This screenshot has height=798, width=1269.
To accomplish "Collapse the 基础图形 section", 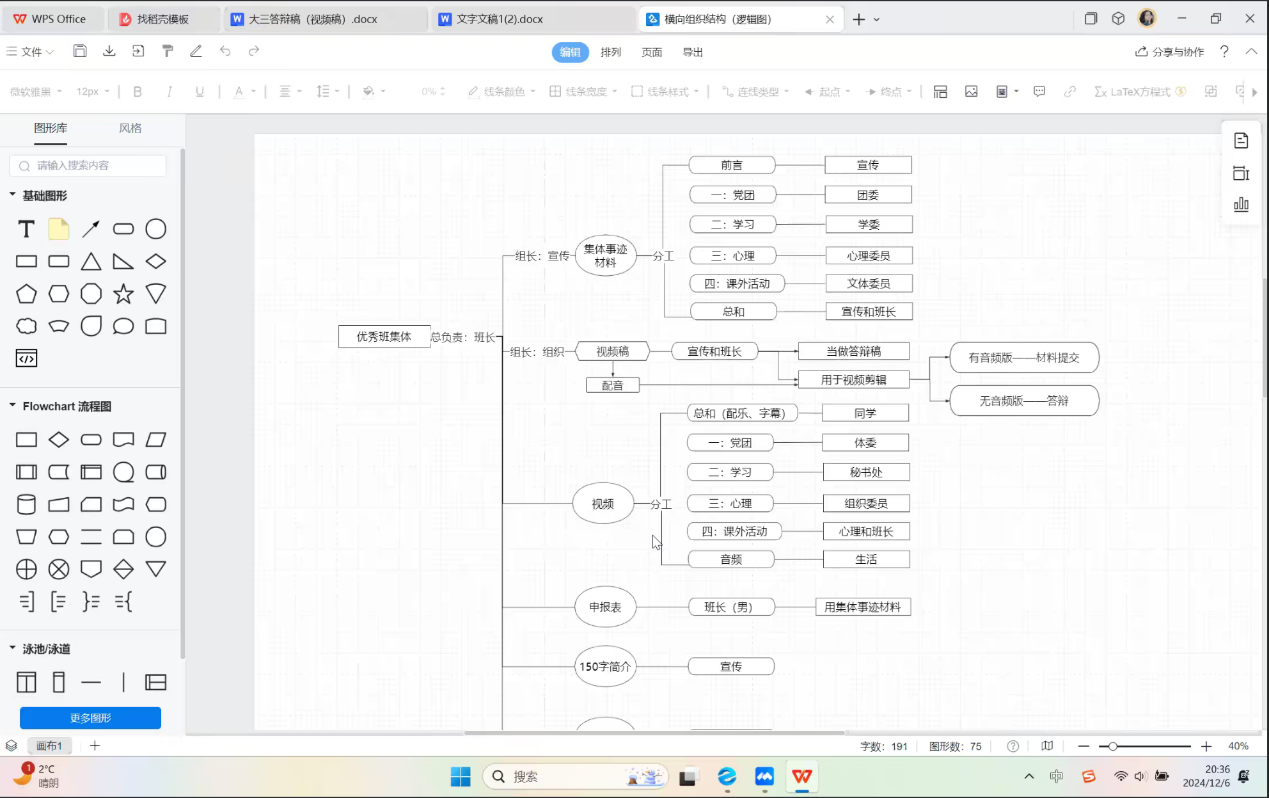I will (x=13, y=195).
